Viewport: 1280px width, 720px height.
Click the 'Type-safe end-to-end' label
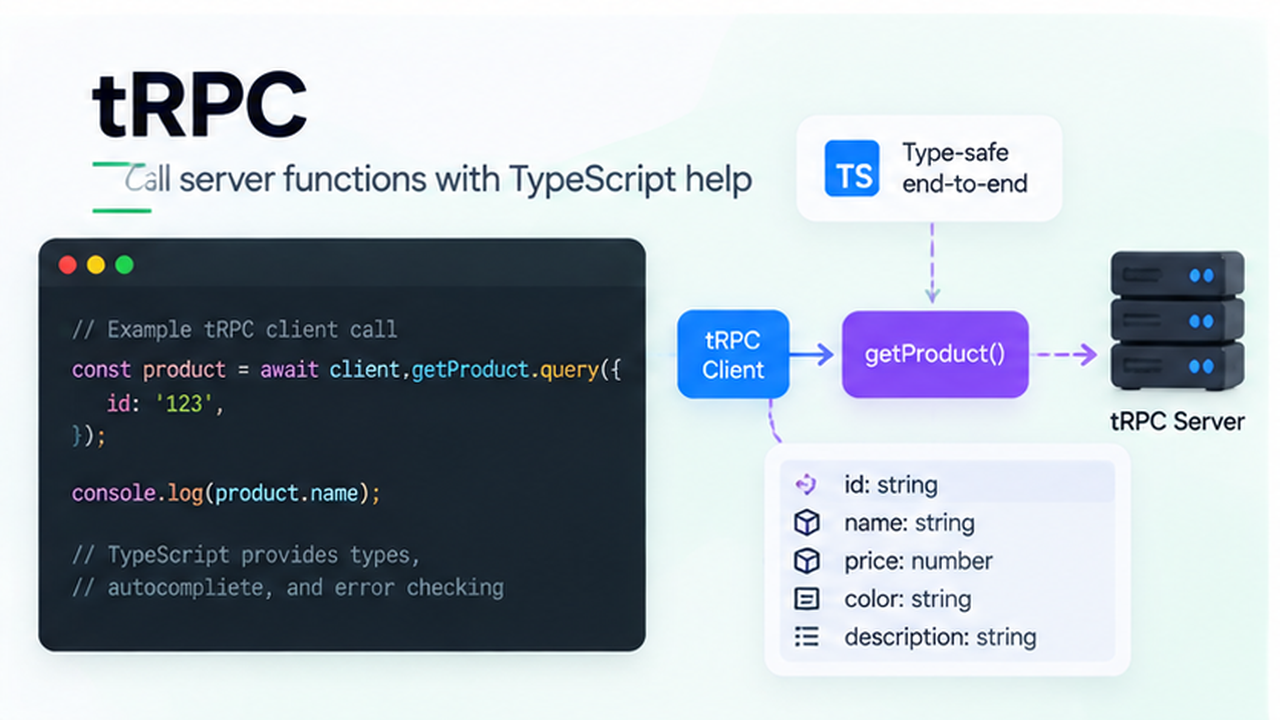click(x=965, y=168)
